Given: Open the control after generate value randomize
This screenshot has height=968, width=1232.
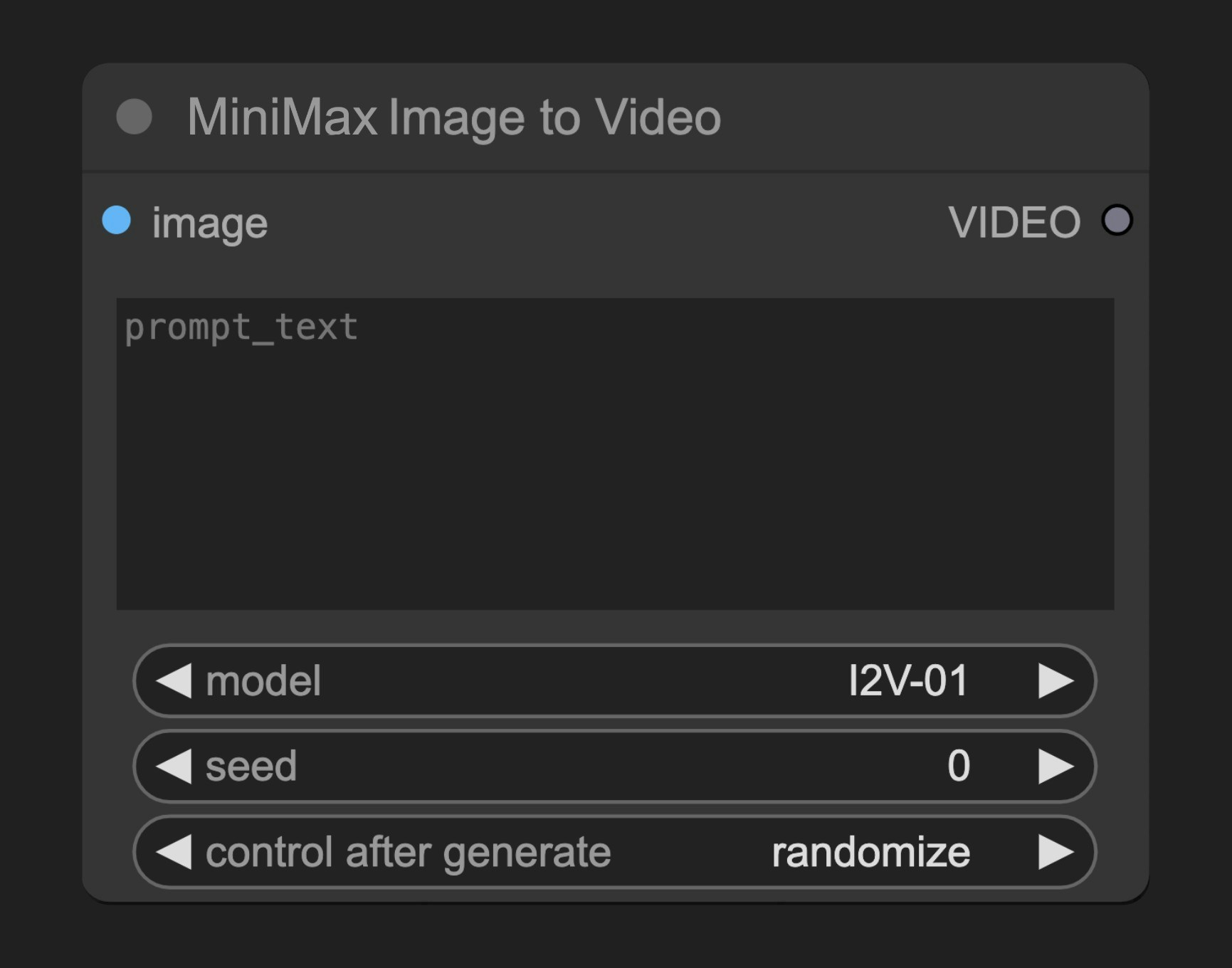Looking at the screenshot, I should (870, 852).
